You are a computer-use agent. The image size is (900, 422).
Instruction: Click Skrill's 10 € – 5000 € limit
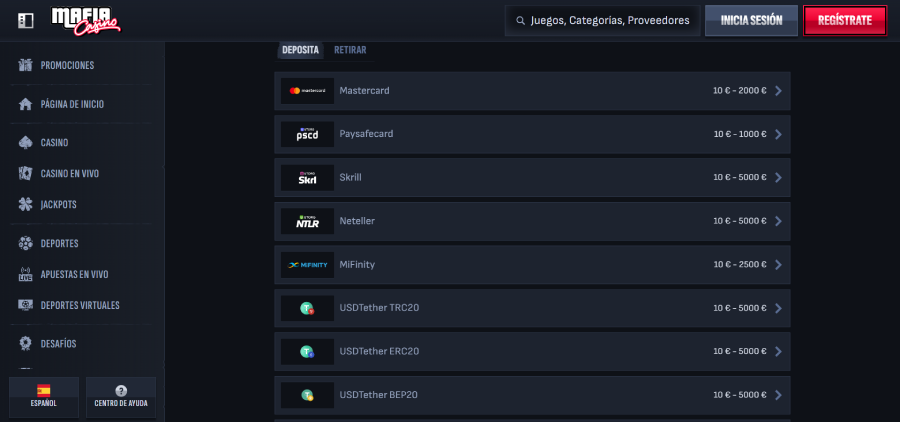click(x=740, y=178)
